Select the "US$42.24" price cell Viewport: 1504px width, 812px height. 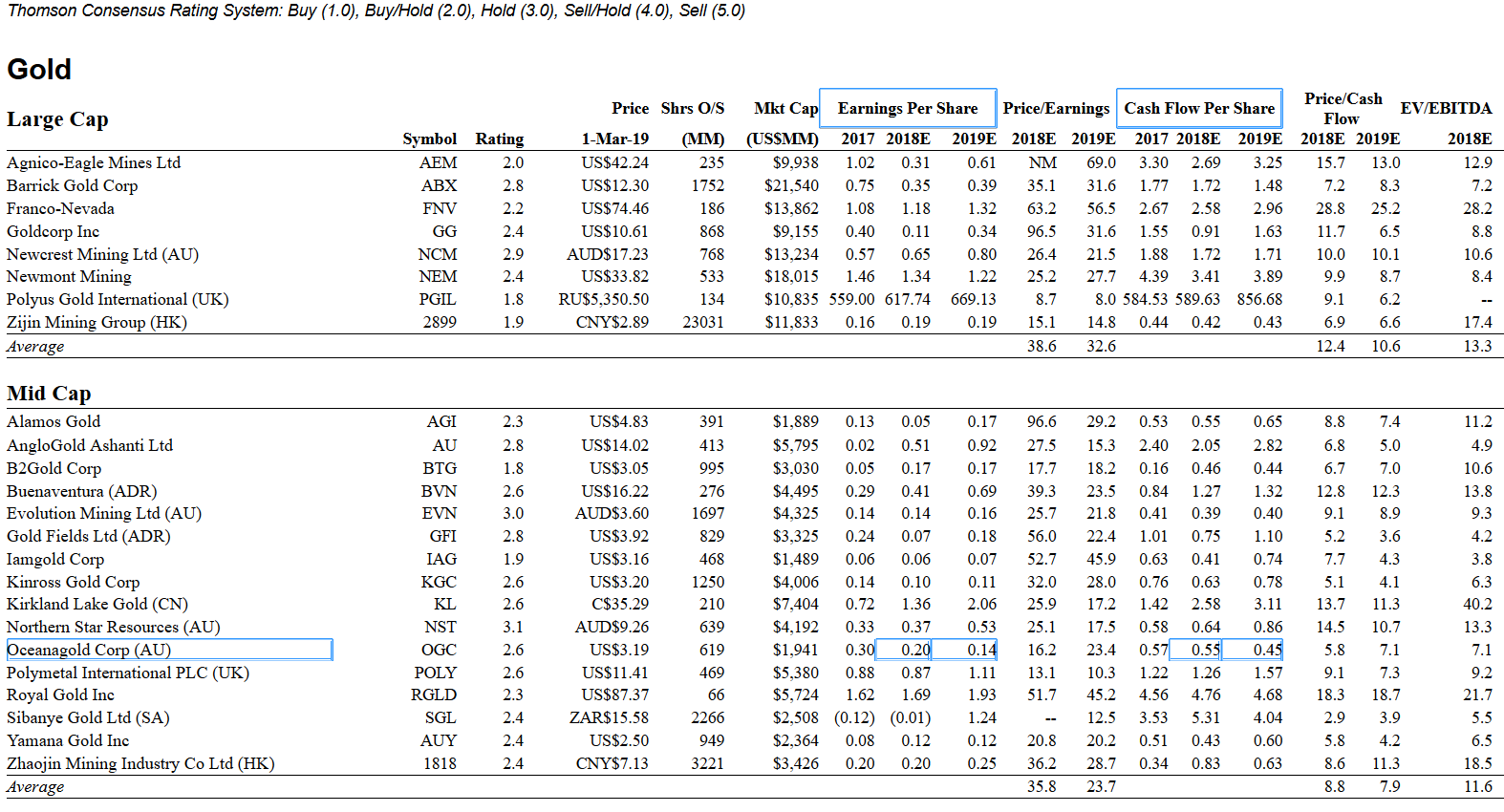click(x=615, y=162)
